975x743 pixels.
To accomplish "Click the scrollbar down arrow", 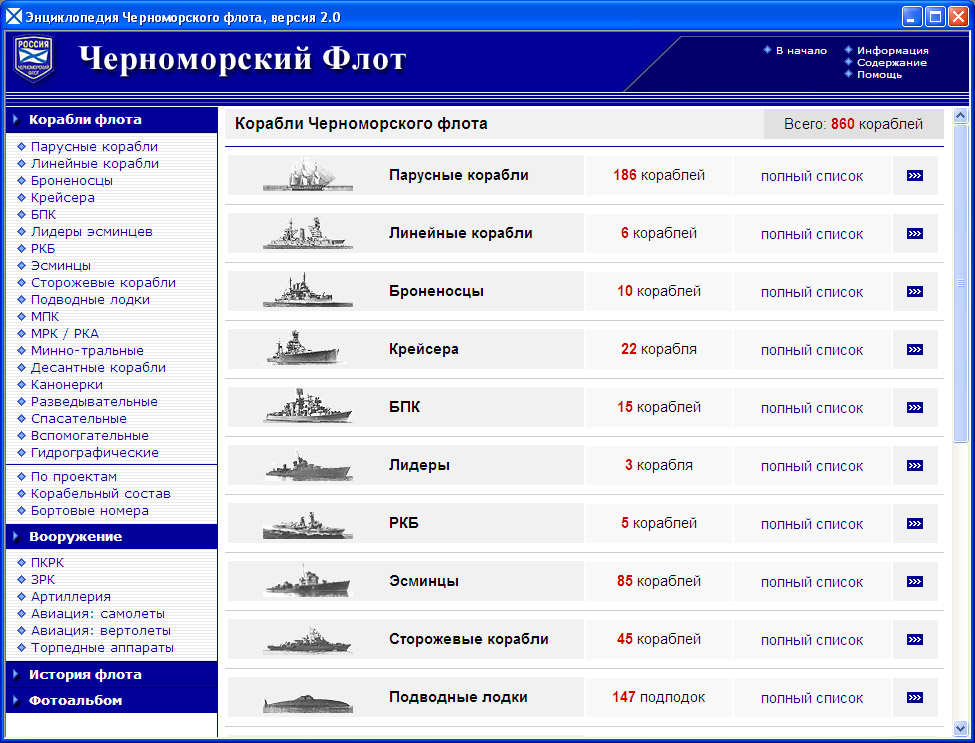I will pyautogui.click(x=961, y=727).
